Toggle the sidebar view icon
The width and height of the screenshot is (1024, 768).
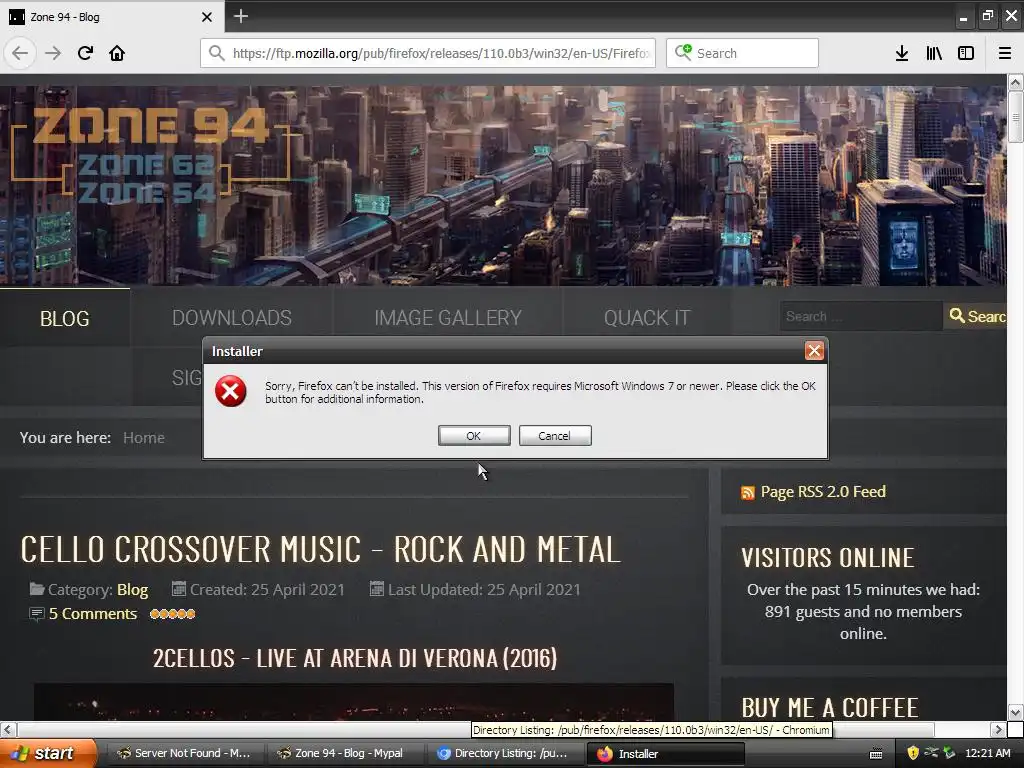click(x=966, y=53)
